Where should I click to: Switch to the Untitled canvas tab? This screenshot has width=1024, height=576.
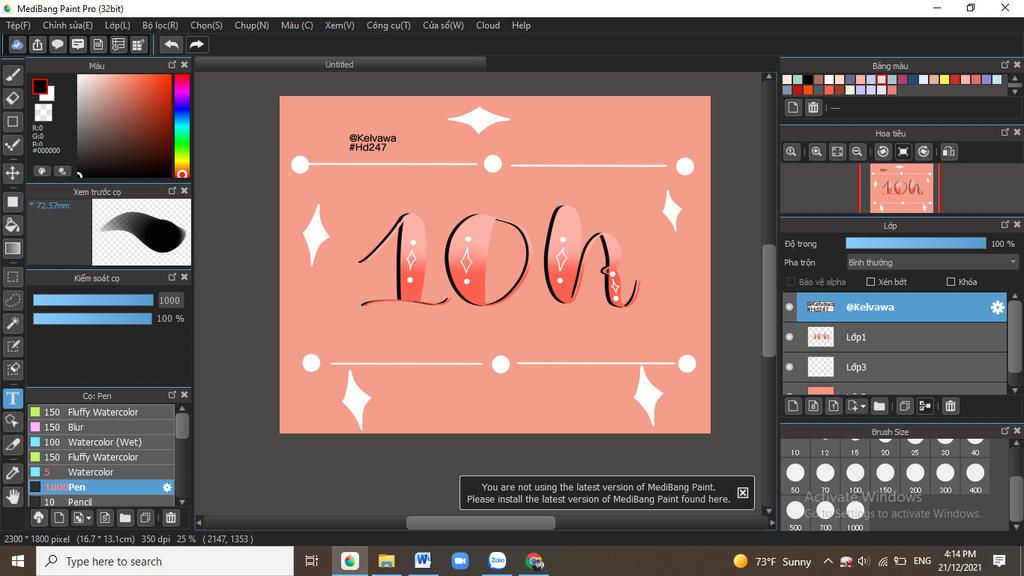[340, 64]
